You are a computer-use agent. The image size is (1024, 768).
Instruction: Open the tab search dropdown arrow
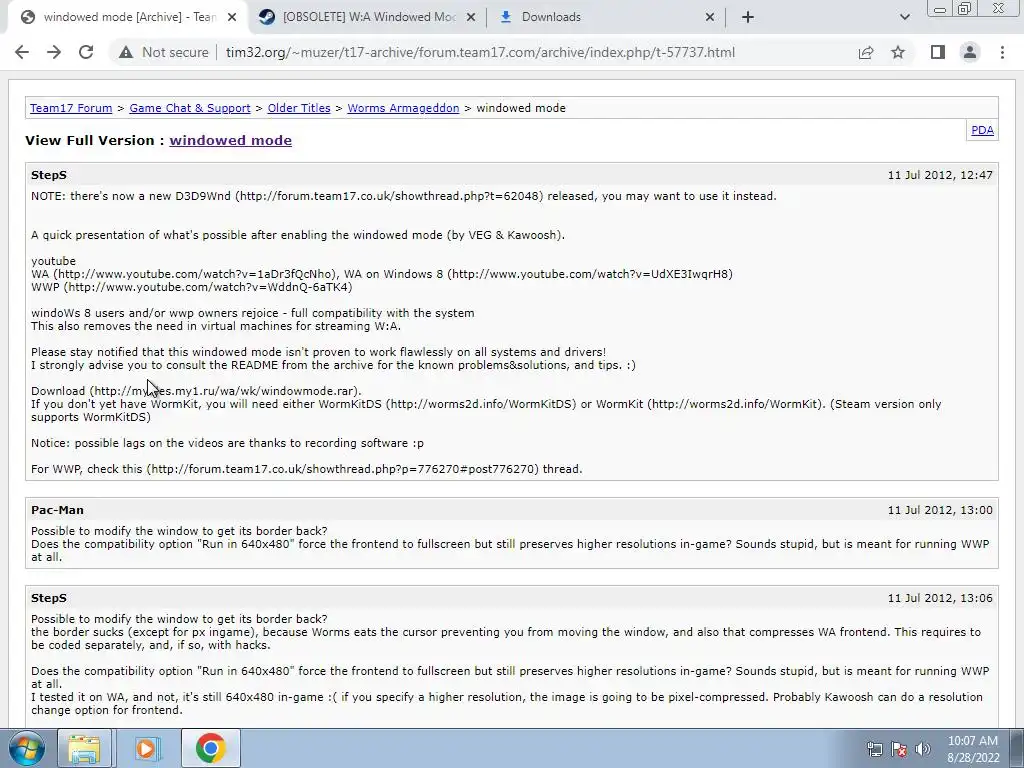904,17
